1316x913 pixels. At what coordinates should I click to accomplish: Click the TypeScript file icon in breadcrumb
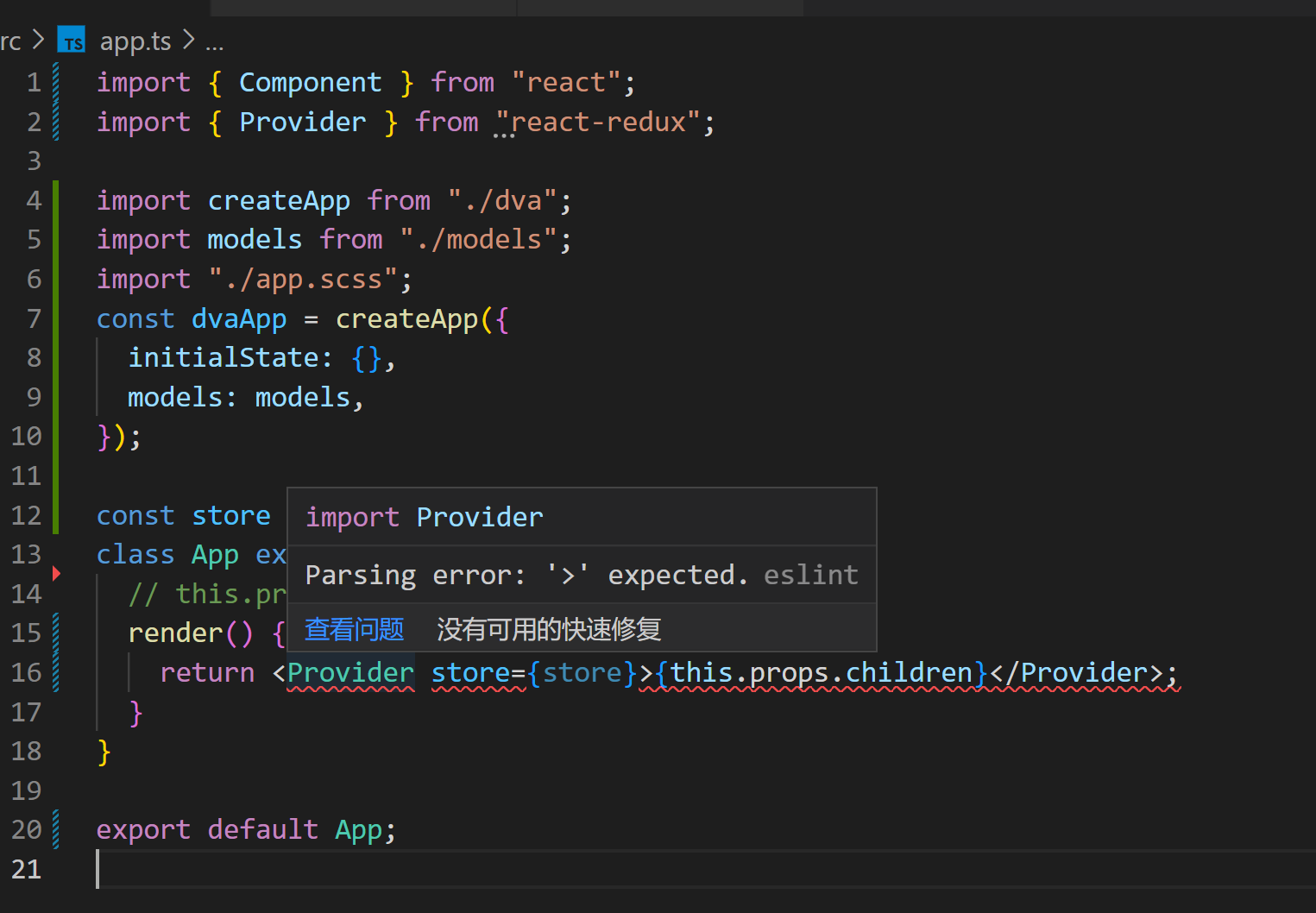pyautogui.click(x=72, y=41)
